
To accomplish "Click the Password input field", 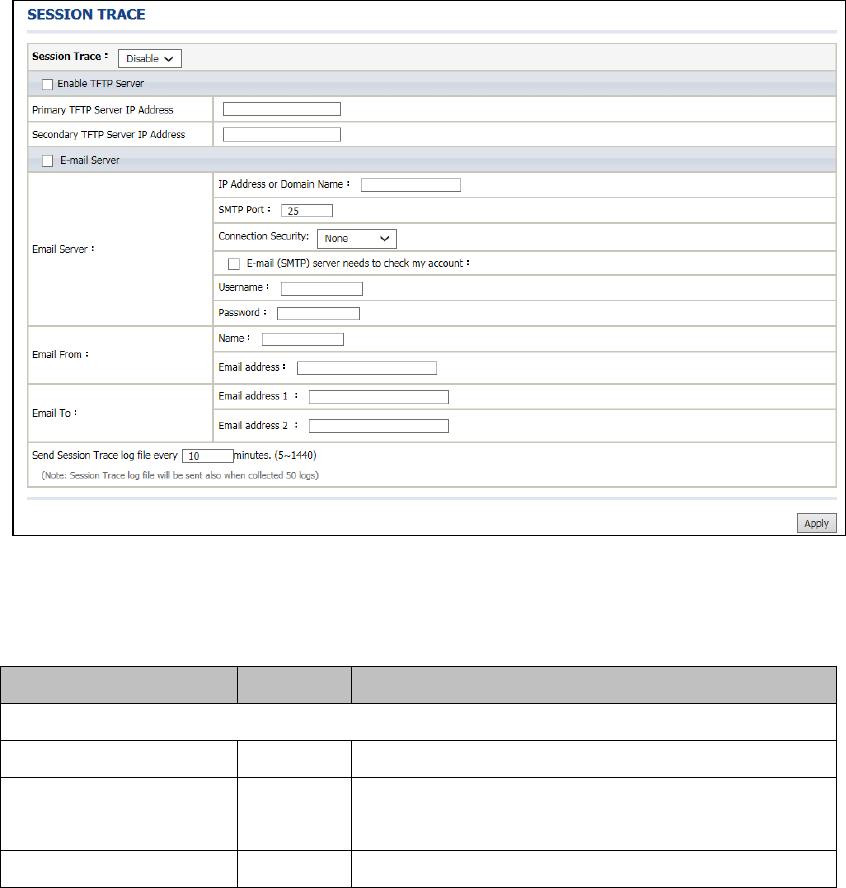I will point(318,314).
